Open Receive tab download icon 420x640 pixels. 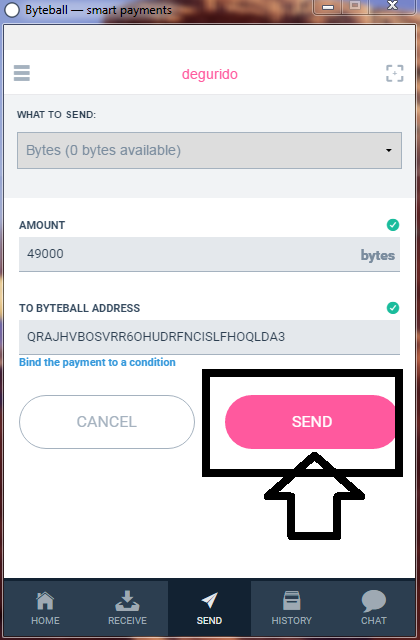tap(127, 600)
